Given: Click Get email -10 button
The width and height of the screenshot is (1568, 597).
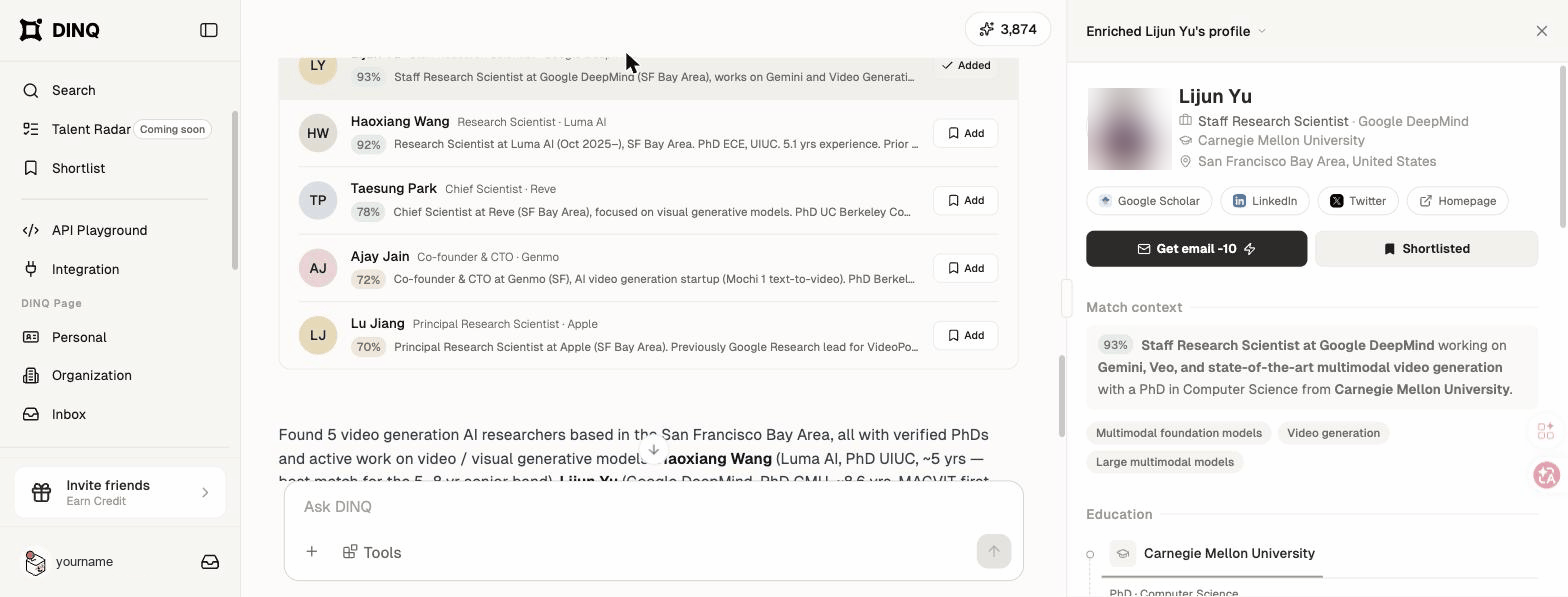Looking at the screenshot, I should pos(1197,249).
